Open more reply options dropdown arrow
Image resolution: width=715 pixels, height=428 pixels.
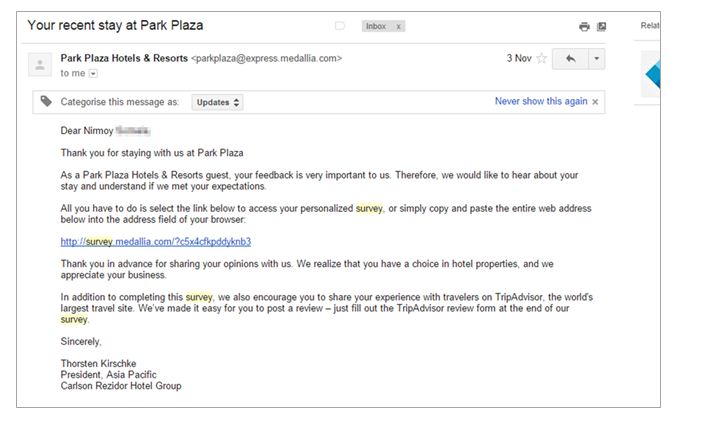pos(596,59)
